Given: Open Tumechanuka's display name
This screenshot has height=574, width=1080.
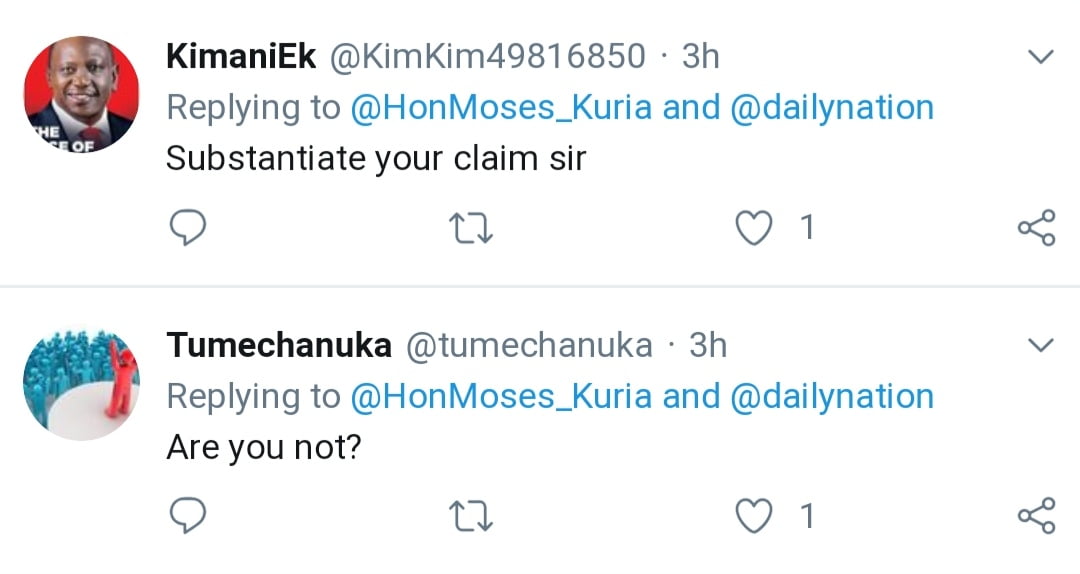Looking at the screenshot, I should (x=279, y=346).
